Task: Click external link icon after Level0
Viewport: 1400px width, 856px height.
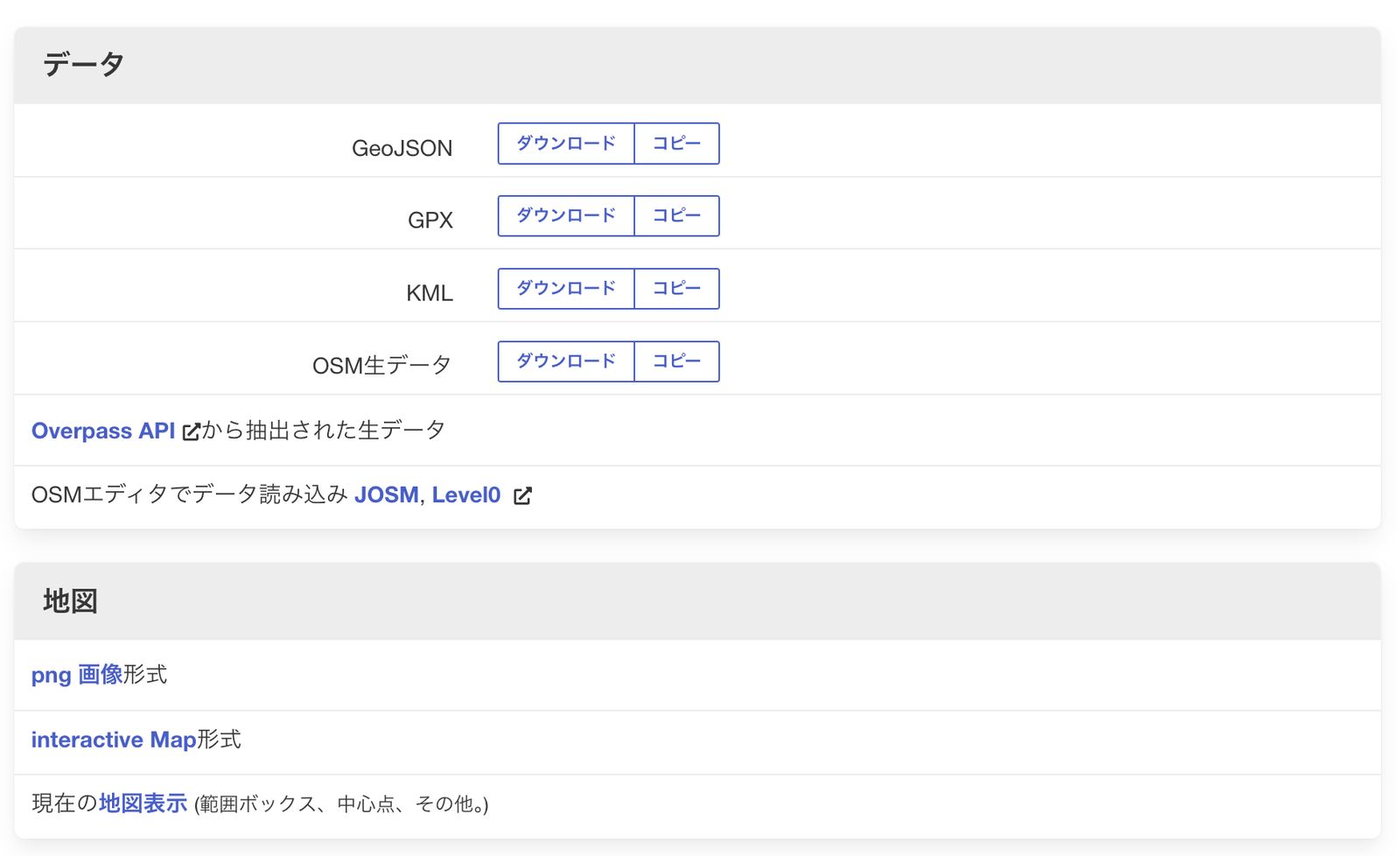Action: pyautogui.click(x=522, y=496)
